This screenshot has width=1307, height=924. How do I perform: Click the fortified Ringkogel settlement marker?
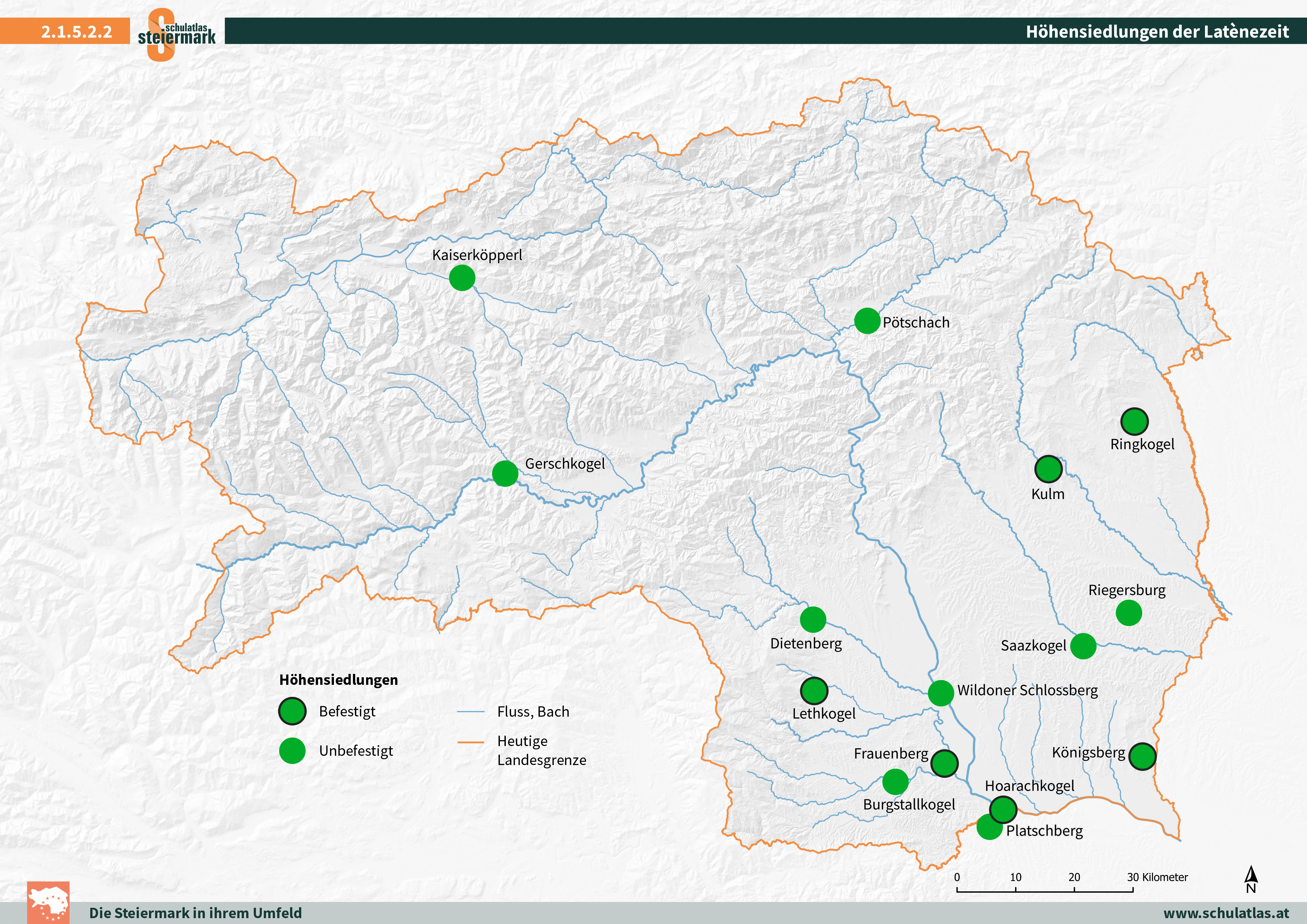tap(1134, 422)
